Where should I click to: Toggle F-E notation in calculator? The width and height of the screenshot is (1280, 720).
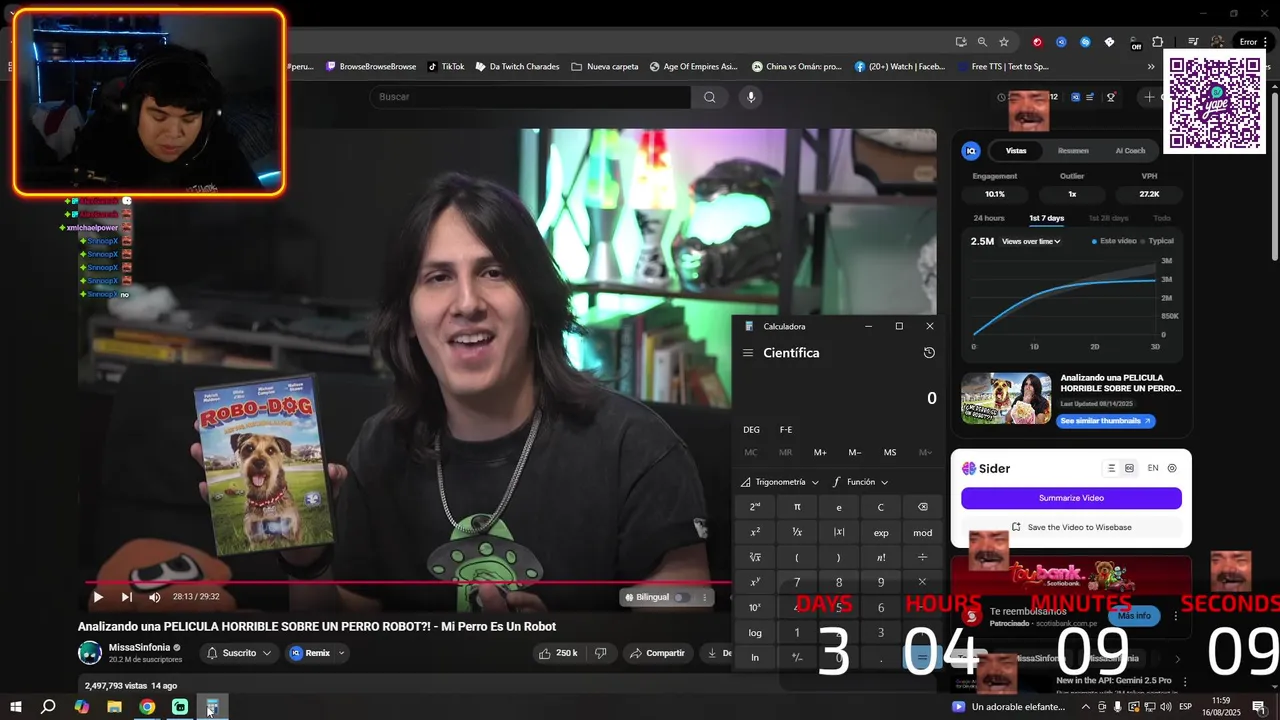click(x=786, y=430)
